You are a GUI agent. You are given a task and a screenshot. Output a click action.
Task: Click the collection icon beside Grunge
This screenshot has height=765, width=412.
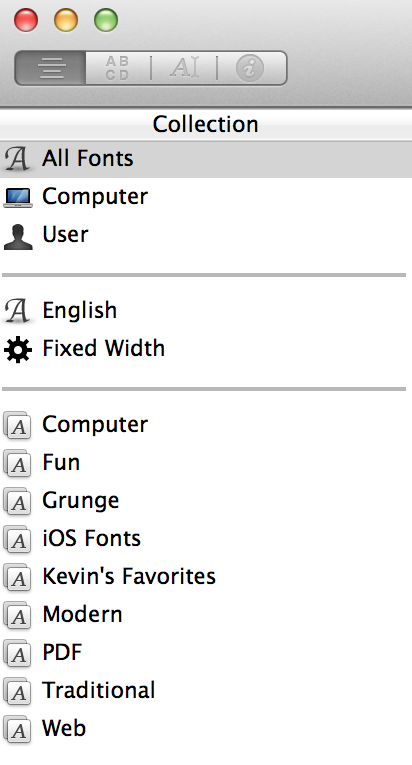[x=18, y=502]
